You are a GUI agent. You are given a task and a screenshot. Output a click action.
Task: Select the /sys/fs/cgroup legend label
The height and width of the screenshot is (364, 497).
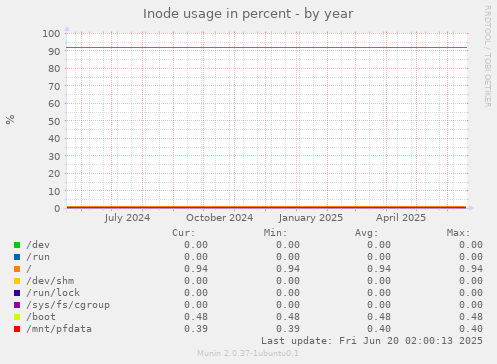coord(68,305)
